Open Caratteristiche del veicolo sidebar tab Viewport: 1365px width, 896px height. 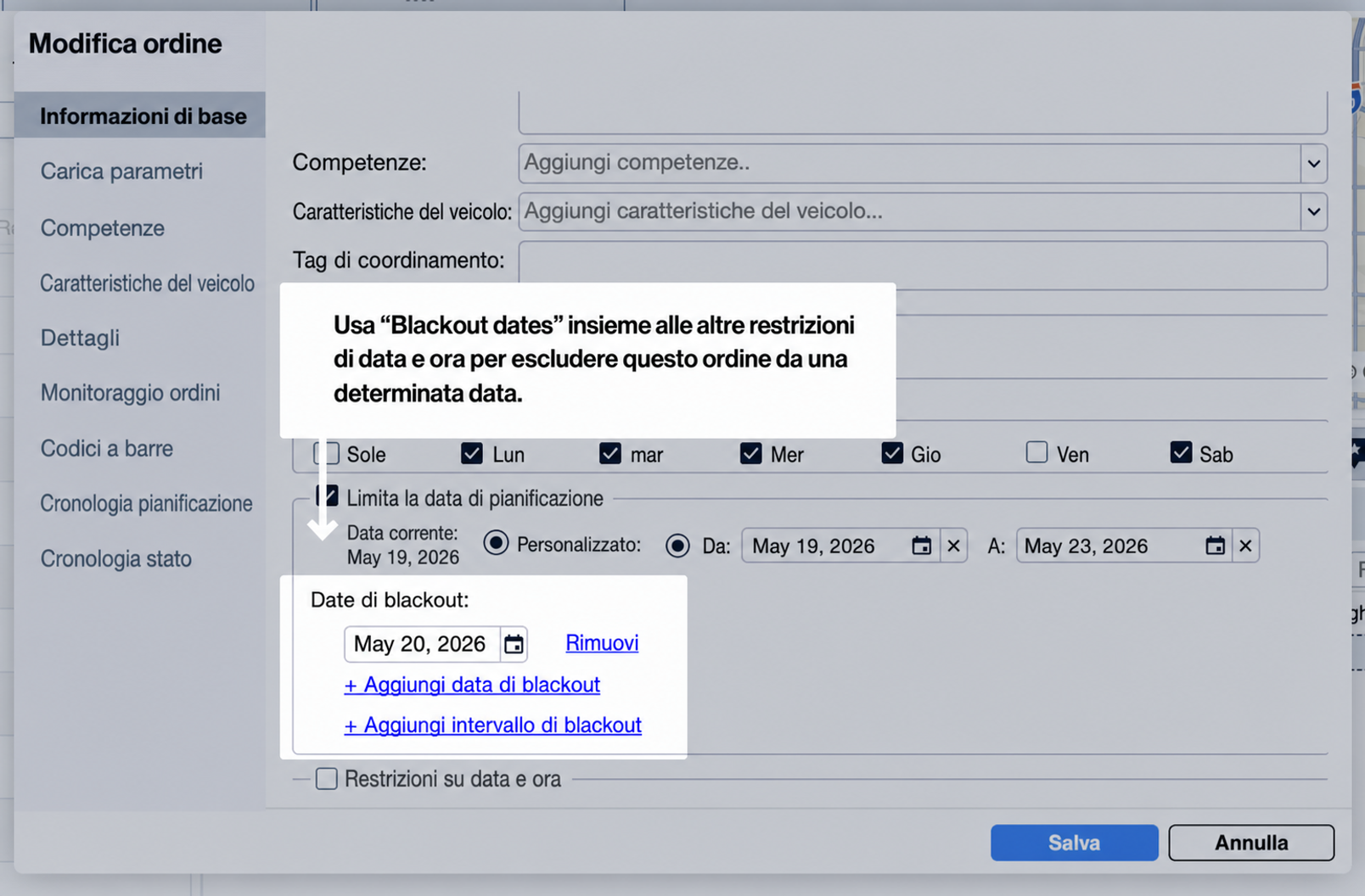(x=148, y=283)
